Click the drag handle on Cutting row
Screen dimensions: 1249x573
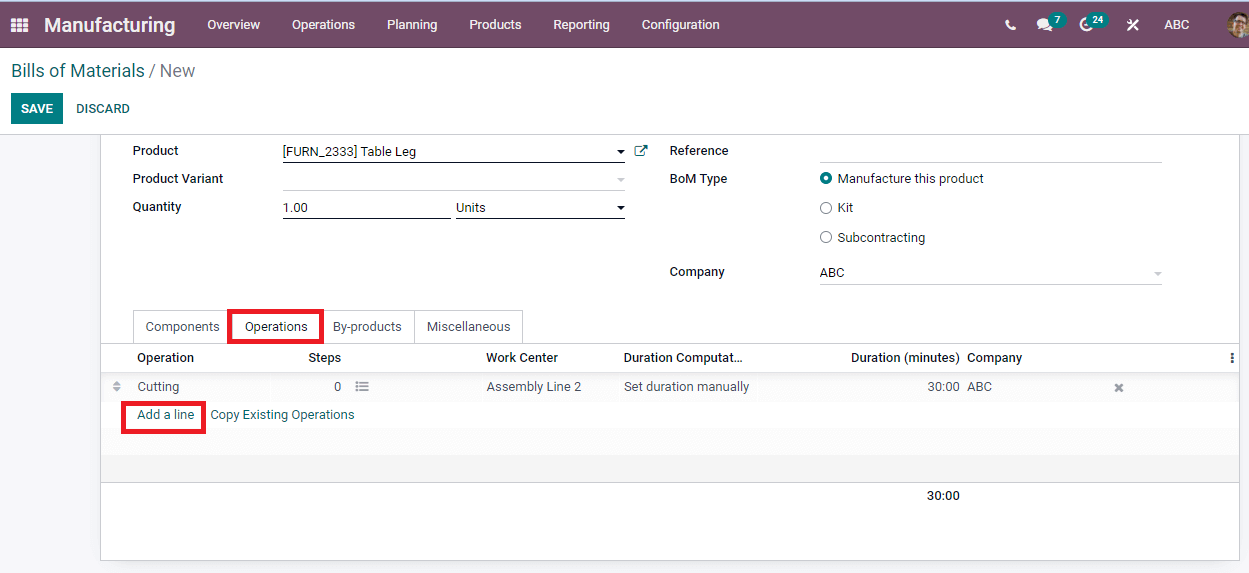(117, 387)
